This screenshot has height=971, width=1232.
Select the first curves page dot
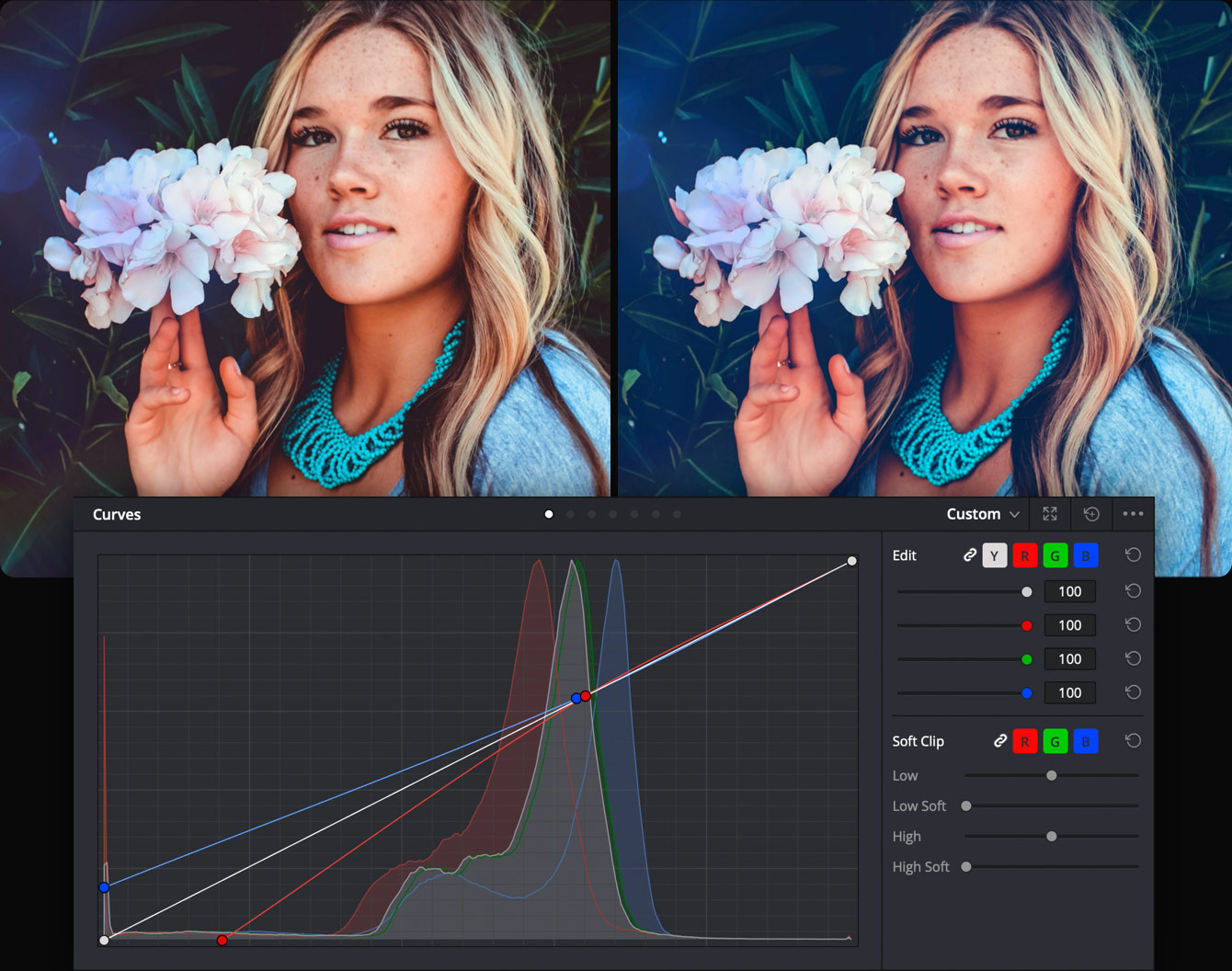point(549,514)
